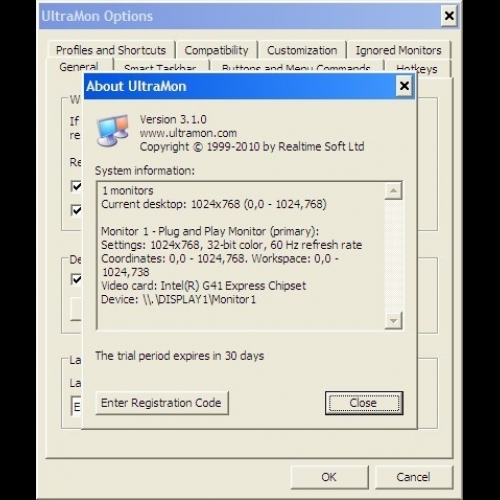
Task: Toggle the second checkbox under Re section
Action: pos(76,210)
